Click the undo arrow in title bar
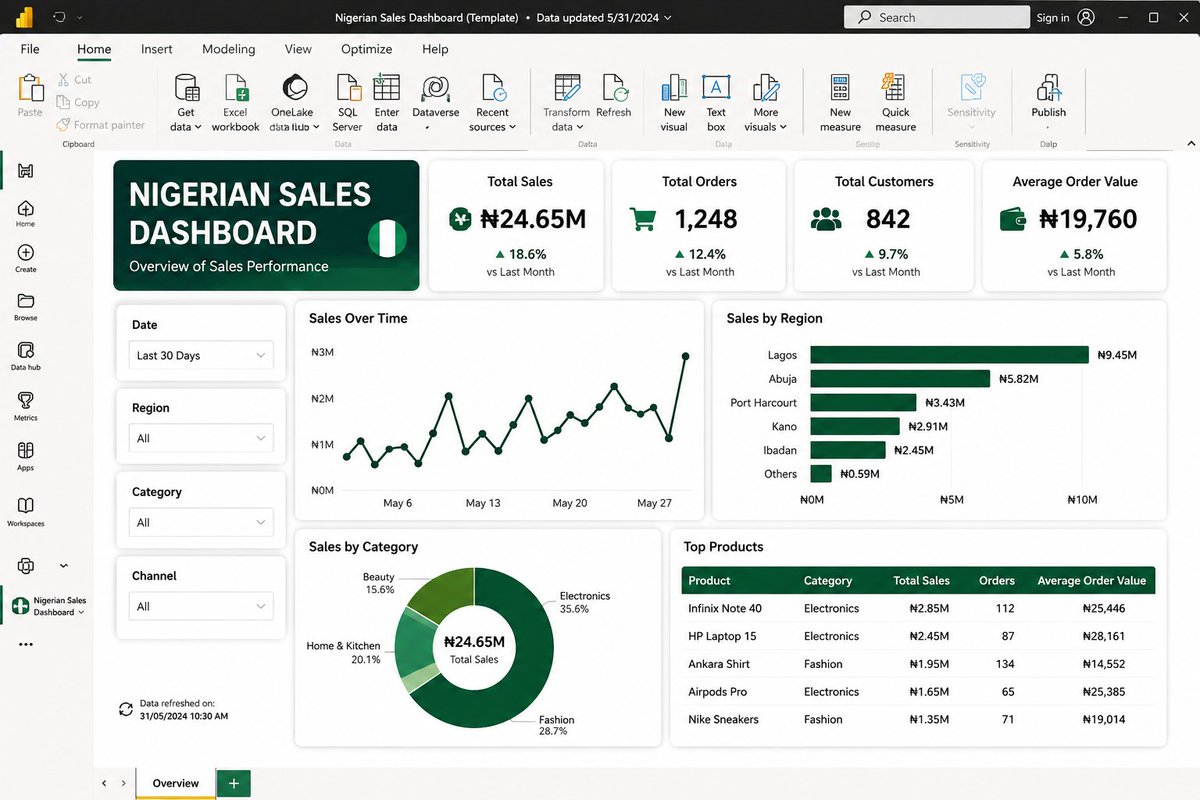The image size is (1200, 800). [x=59, y=17]
